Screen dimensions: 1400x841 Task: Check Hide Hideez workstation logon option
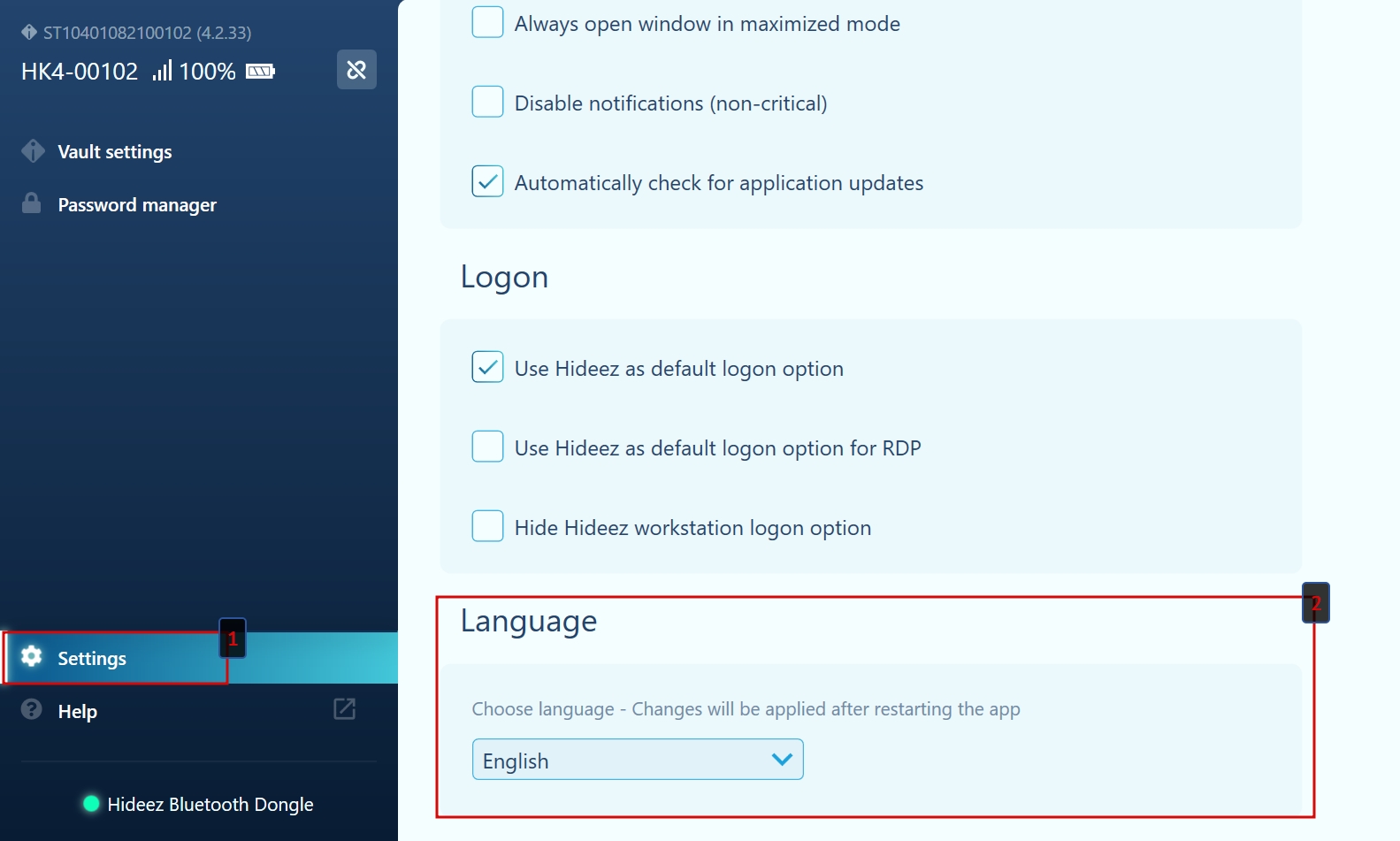coord(487,526)
